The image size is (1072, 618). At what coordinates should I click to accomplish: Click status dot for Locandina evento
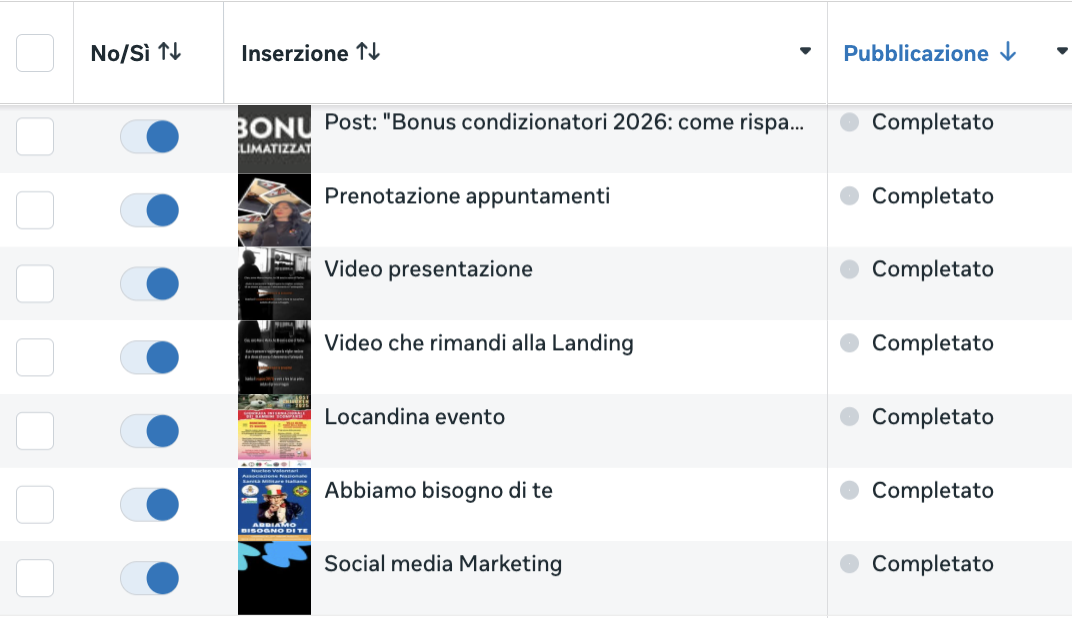pyautogui.click(x=849, y=416)
